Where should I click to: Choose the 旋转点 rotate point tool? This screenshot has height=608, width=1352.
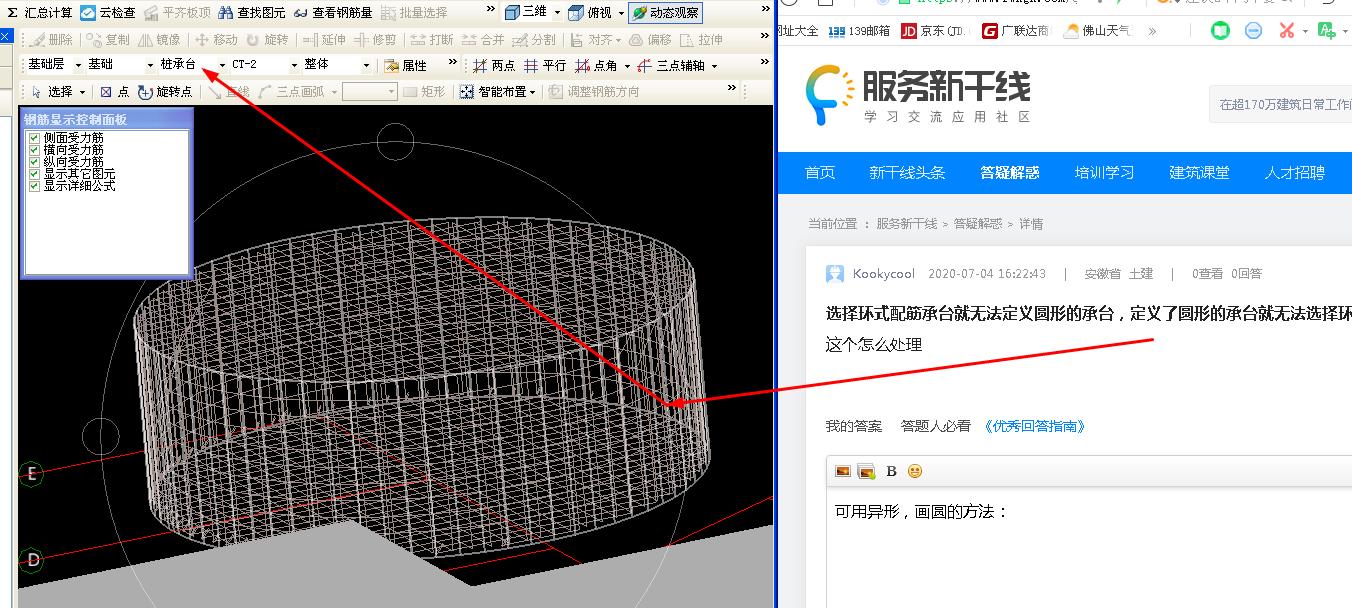[x=166, y=91]
